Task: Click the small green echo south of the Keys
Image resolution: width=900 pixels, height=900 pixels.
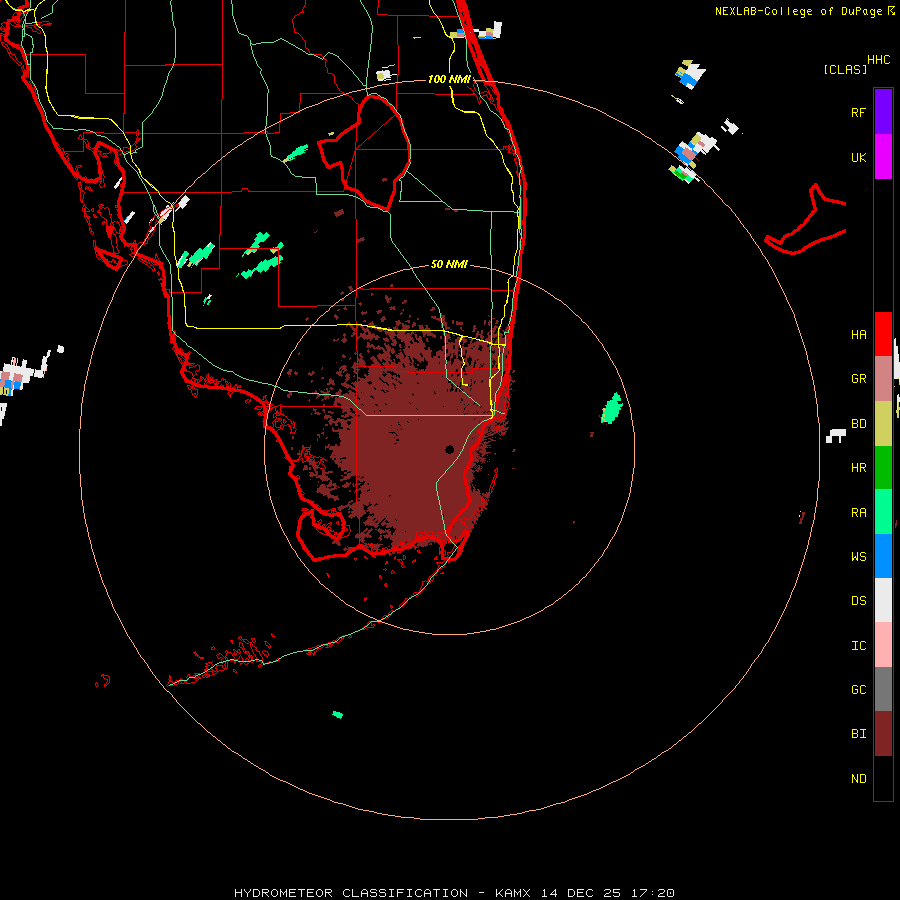Action: pyautogui.click(x=338, y=715)
